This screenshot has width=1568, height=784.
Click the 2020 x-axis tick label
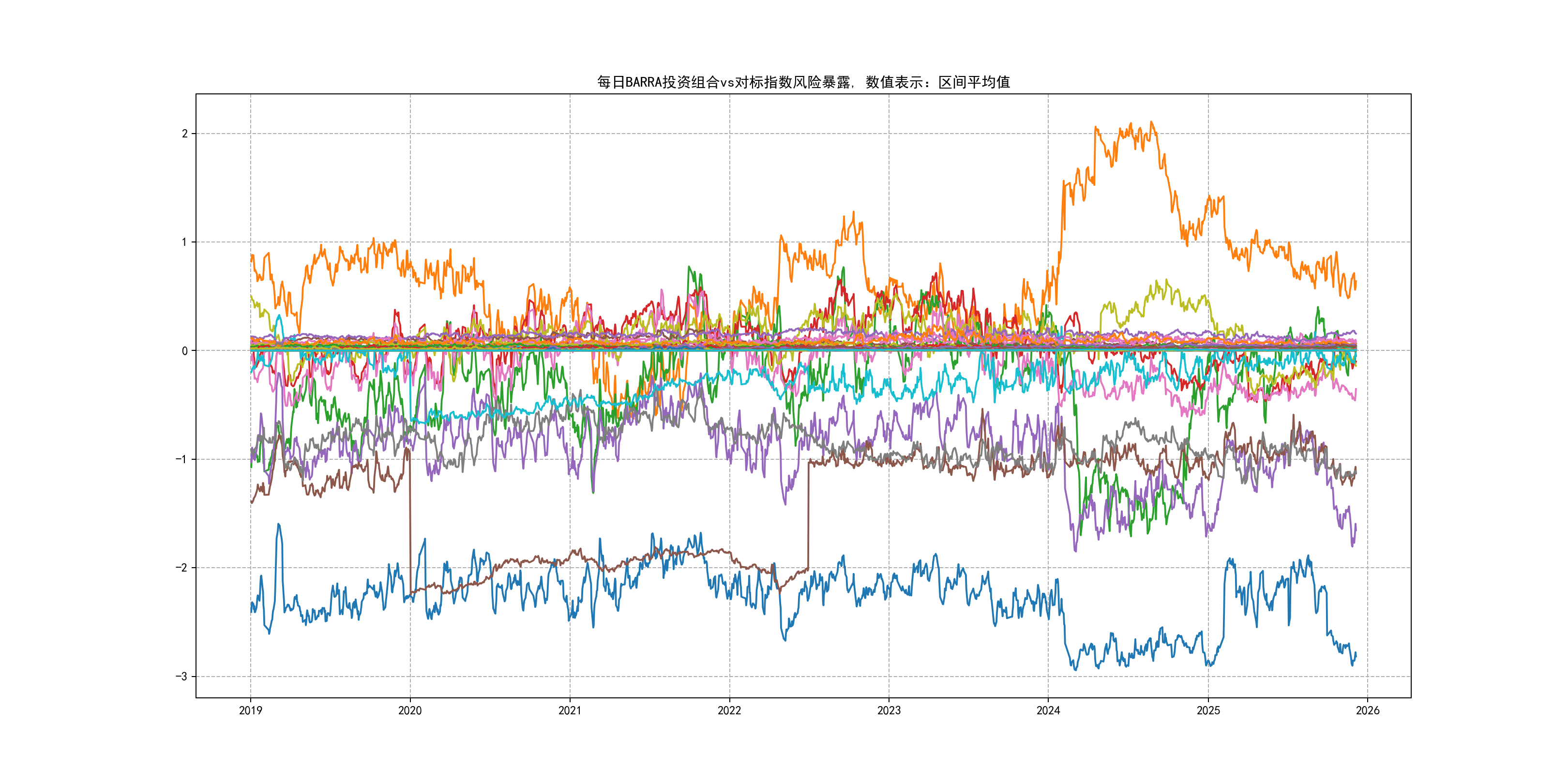[409, 710]
